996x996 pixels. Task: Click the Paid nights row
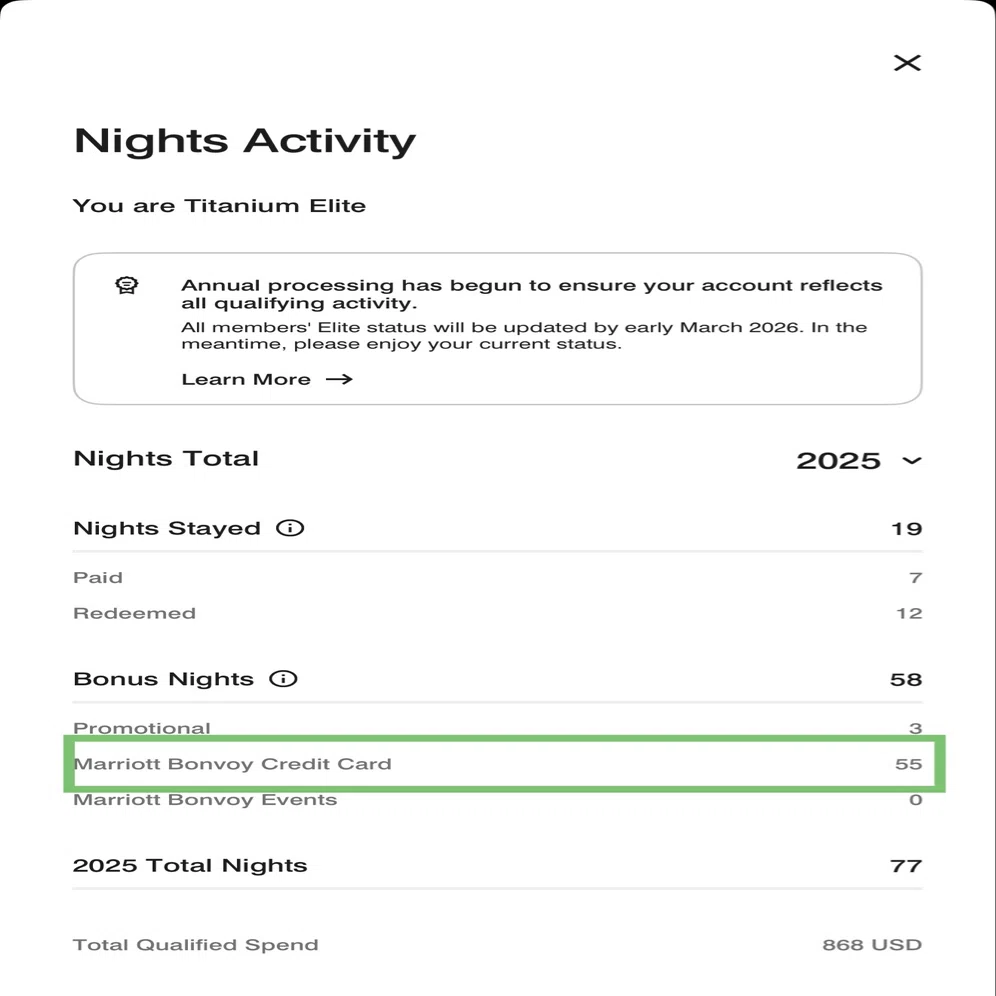click(498, 577)
